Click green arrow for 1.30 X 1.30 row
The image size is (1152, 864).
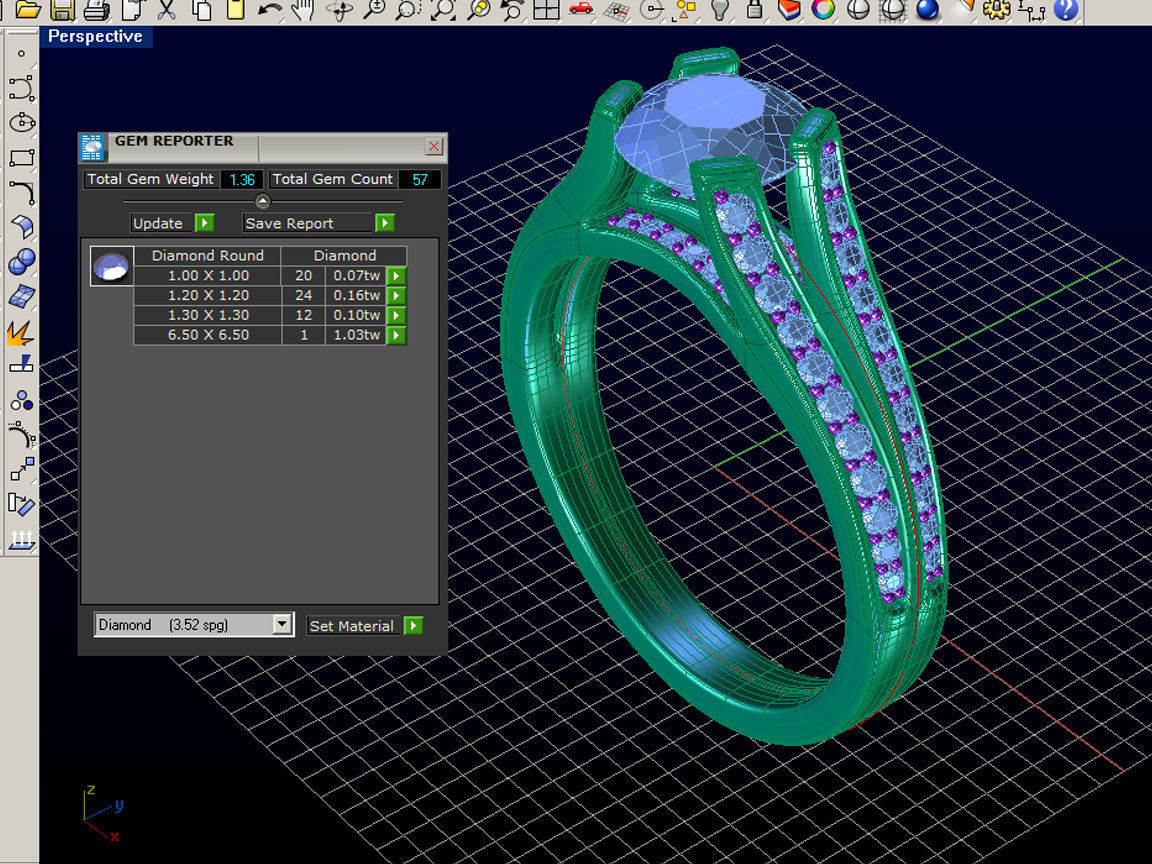point(396,316)
